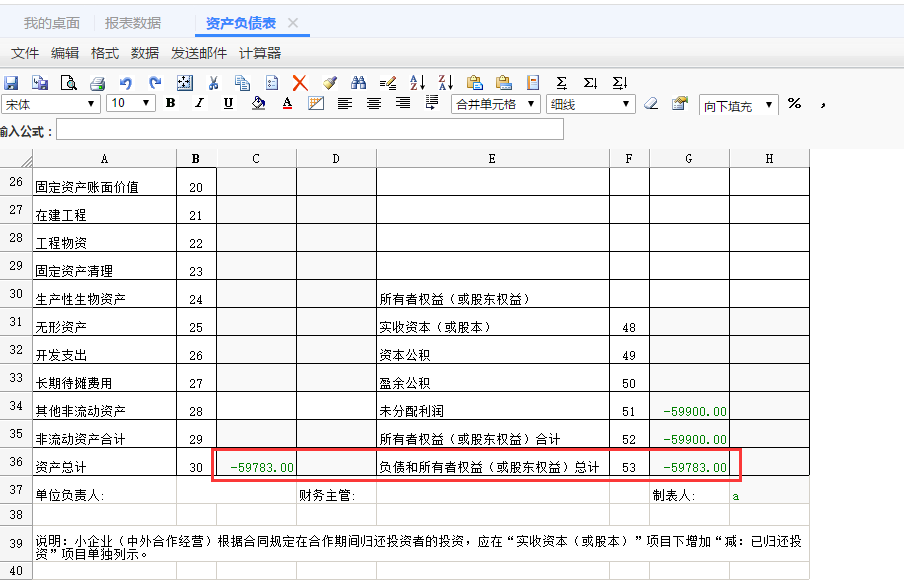Click into the formula input field
This screenshot has height=582, width=904.
coord(310,129)
